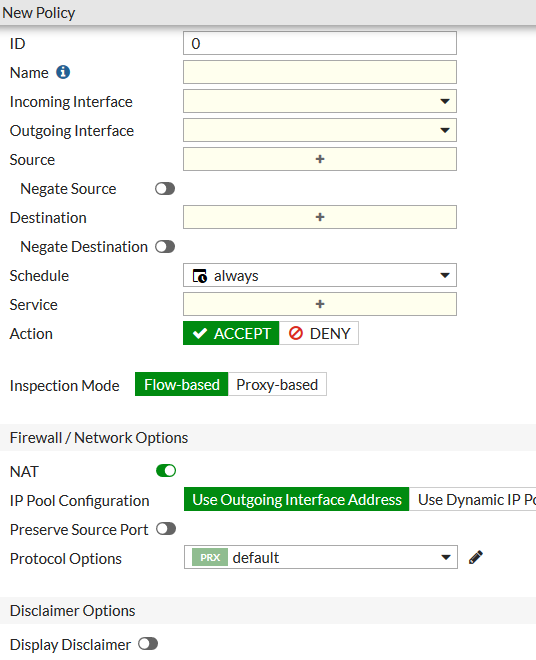Screen dimensions: 536x660
Task: Click the schedule clock icon next to always
Action: [200, 276]
